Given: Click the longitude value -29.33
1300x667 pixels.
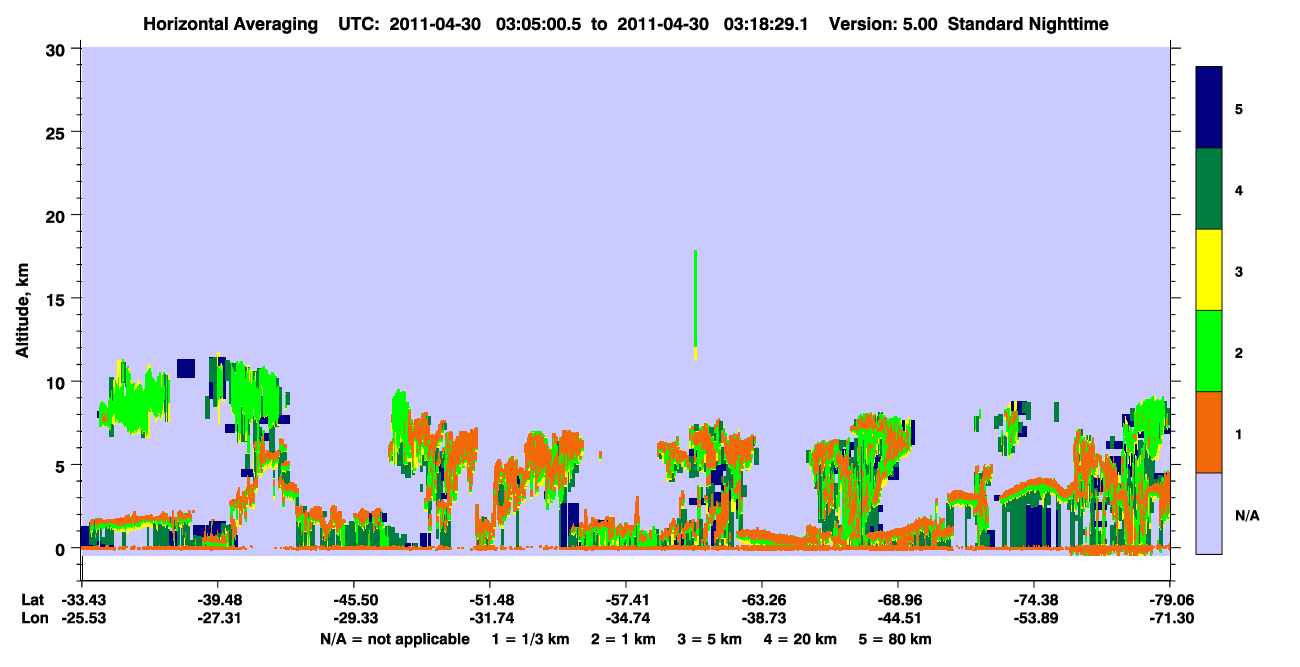Looking at the screenshot, I should (354, 619).
